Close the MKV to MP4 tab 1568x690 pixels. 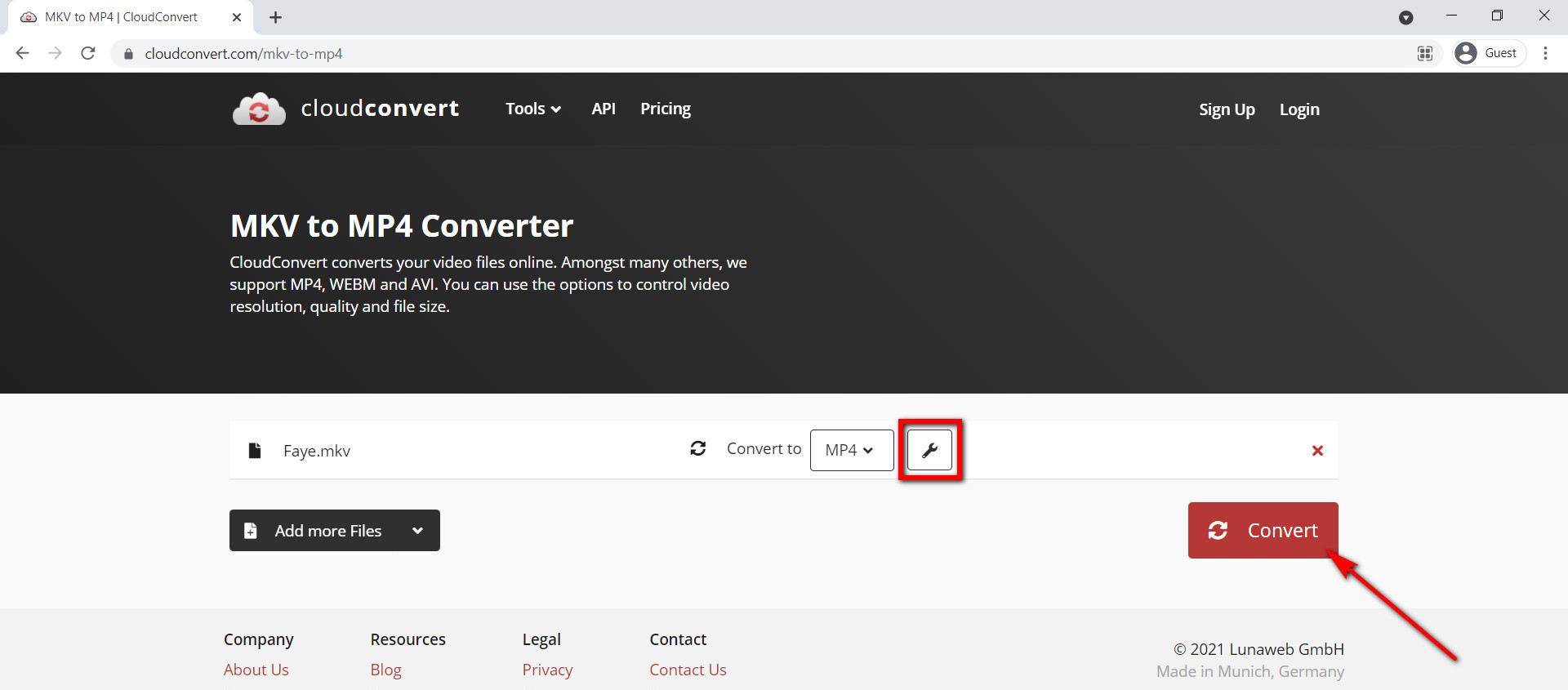pos(237,17)
